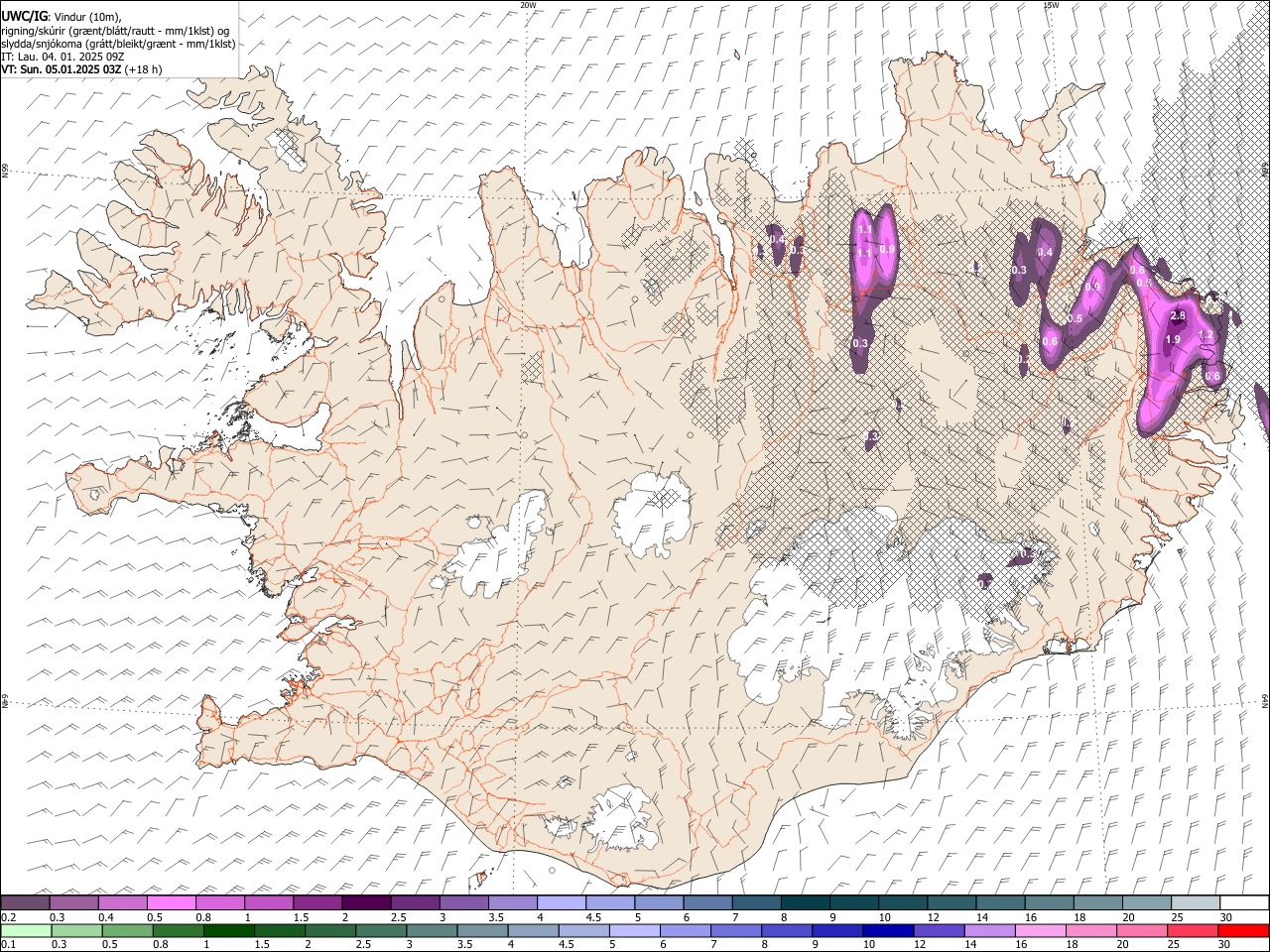Click the lower legend swatch between 20 and 25
Screen dimensions: 1270x952
(1142, 930)
